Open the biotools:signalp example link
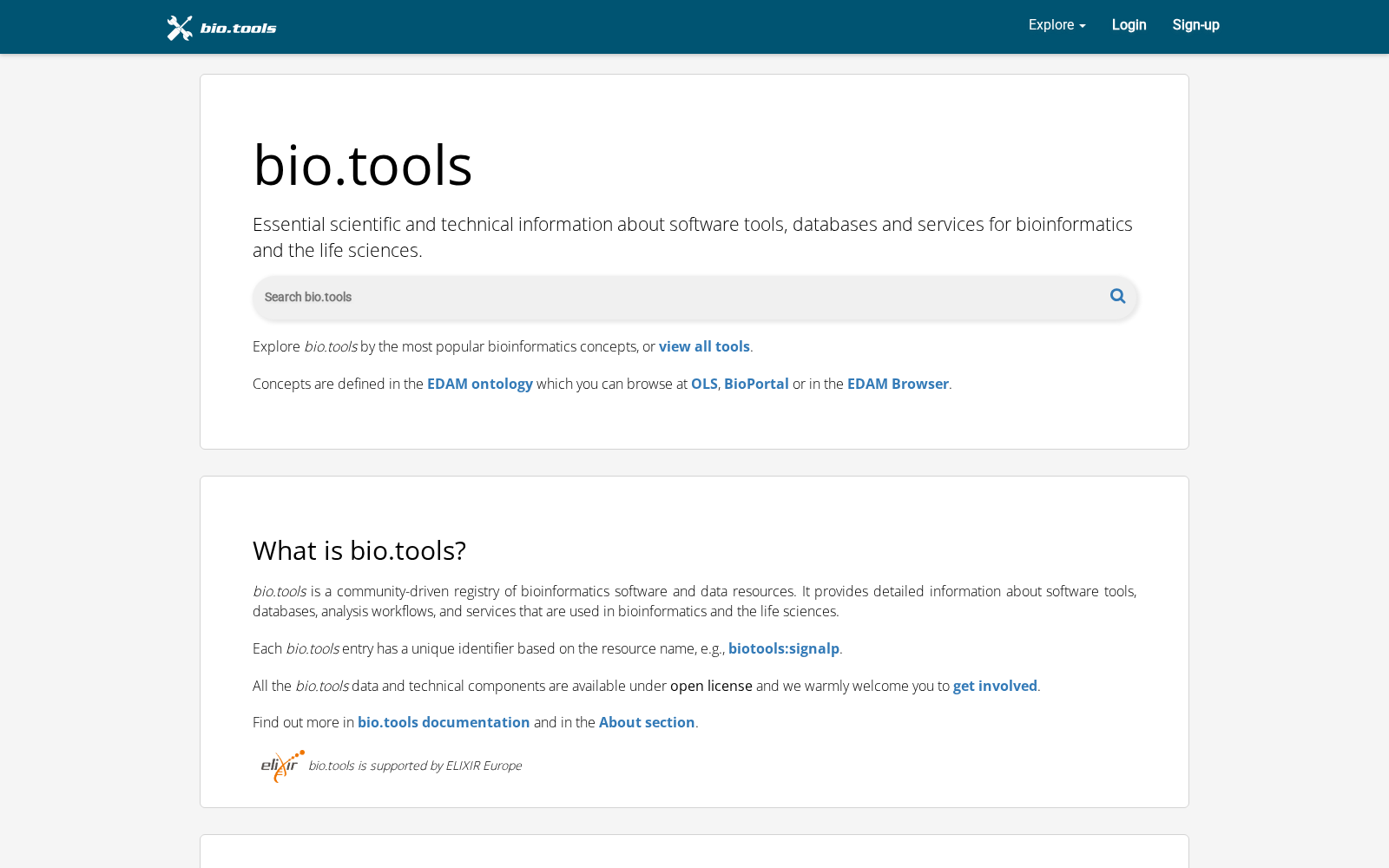Screen dimensions: 1389x868 click(784, 648)
